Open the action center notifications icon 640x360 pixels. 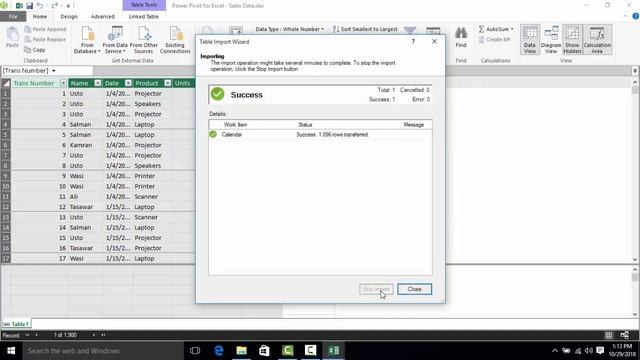600,351
